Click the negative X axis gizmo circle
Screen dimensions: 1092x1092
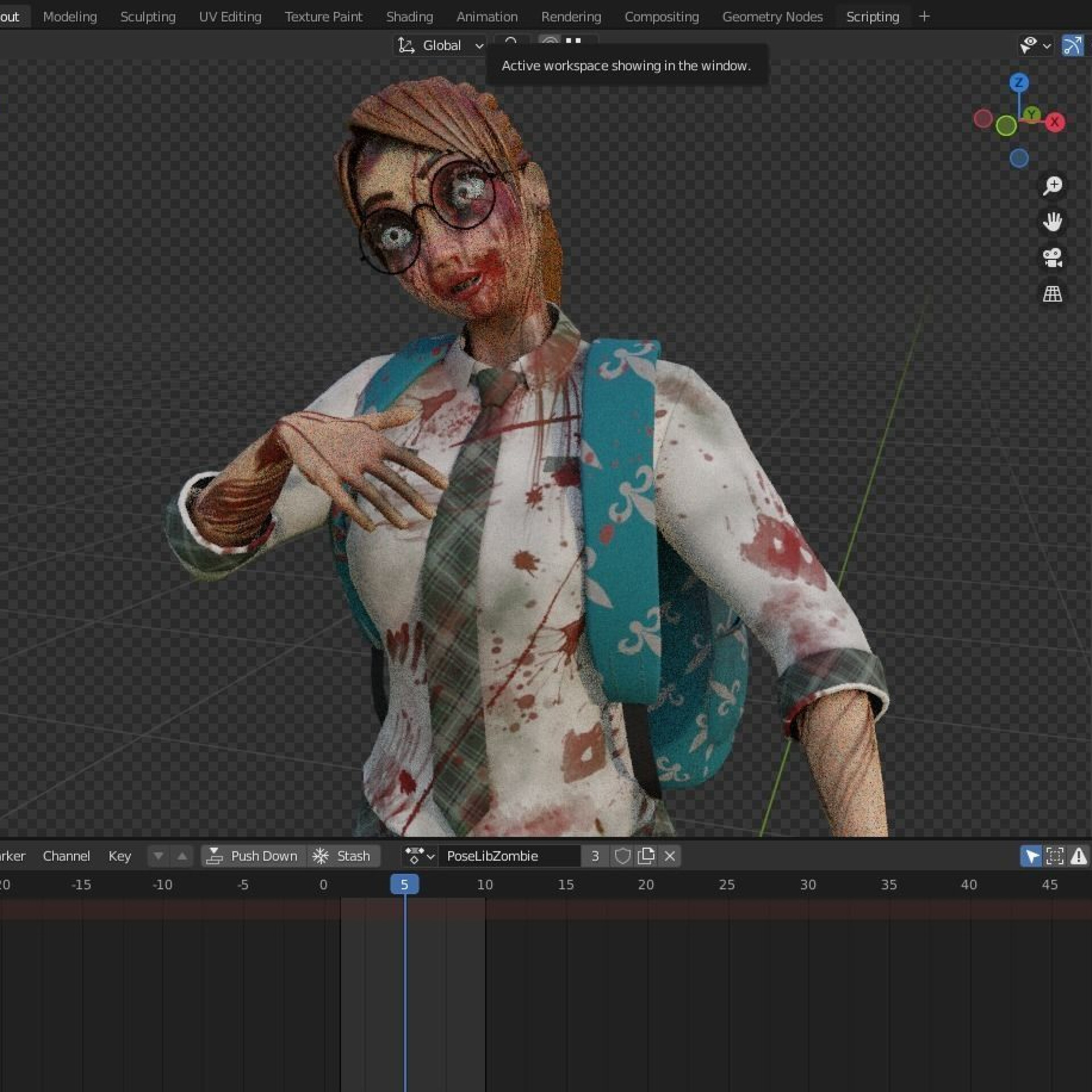coord(983,119)
